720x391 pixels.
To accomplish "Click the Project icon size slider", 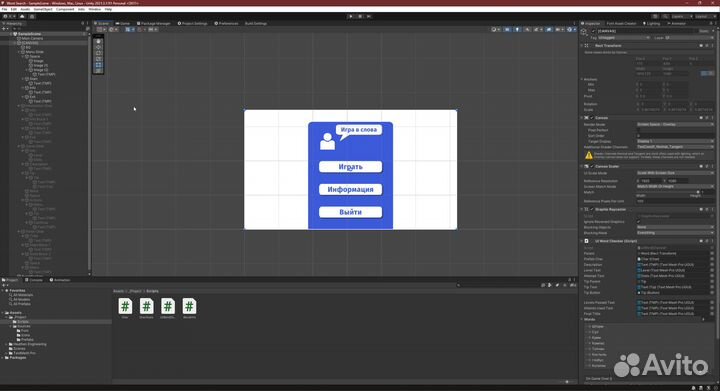I will pyautogui.click(x=566, y=382).
